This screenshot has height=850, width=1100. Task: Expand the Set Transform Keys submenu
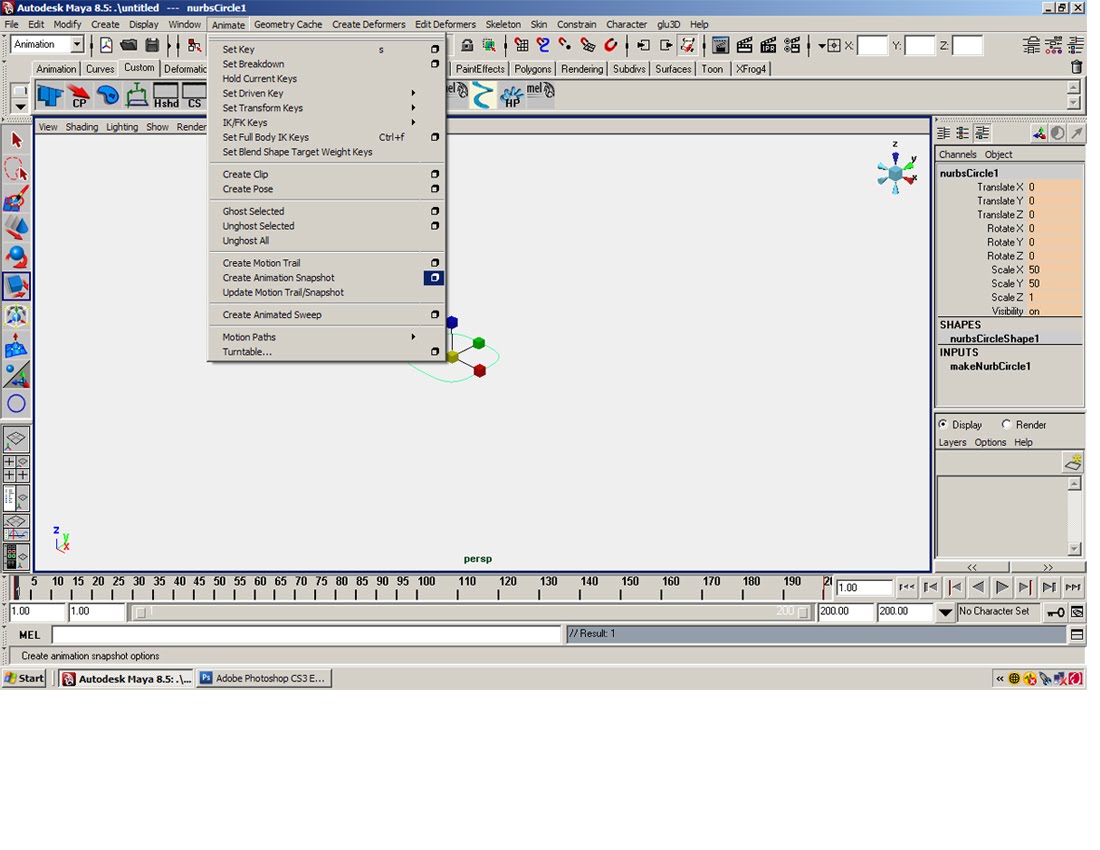coord(413,108)
